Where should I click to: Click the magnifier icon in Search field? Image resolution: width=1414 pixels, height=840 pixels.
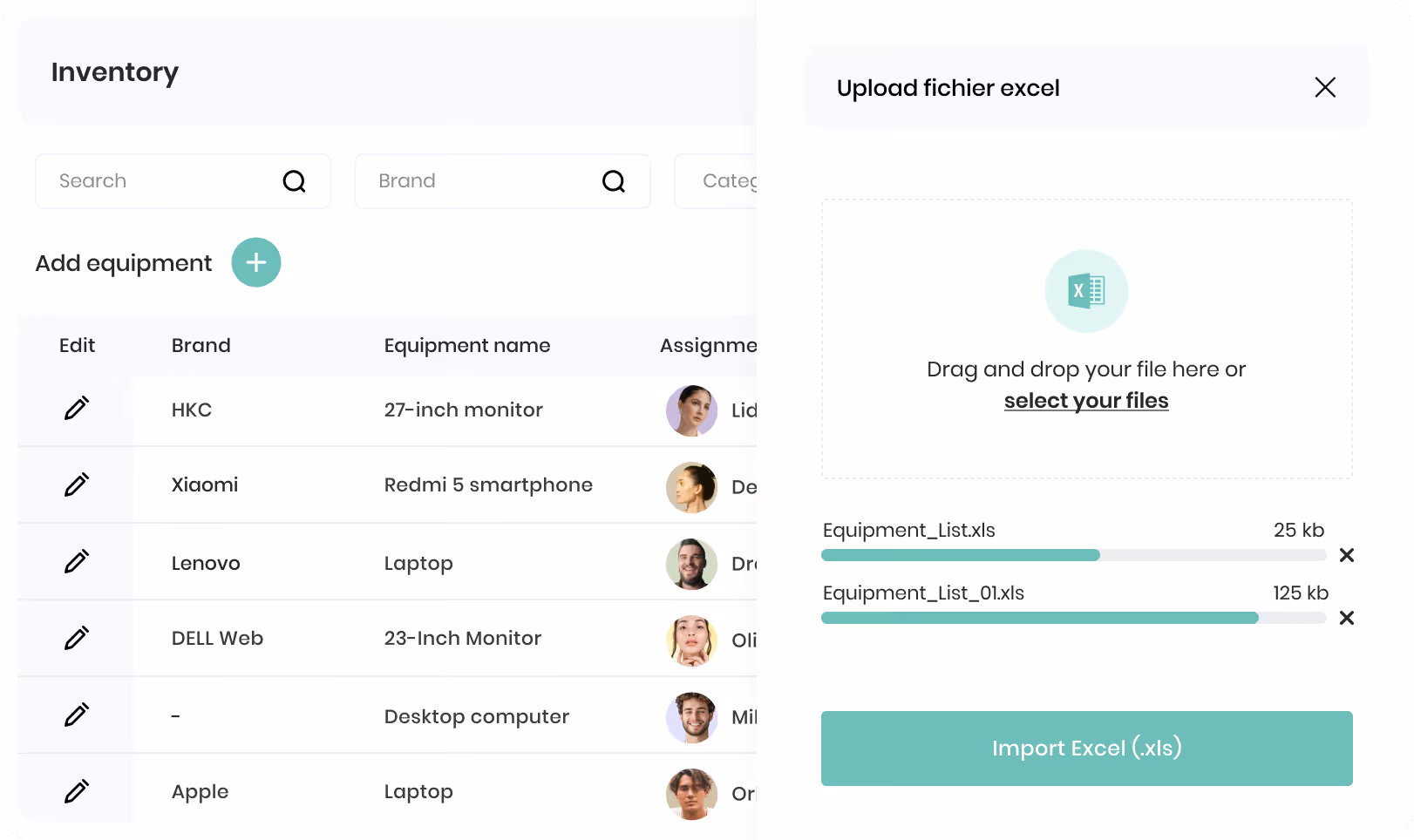click(x=295, y=181)
